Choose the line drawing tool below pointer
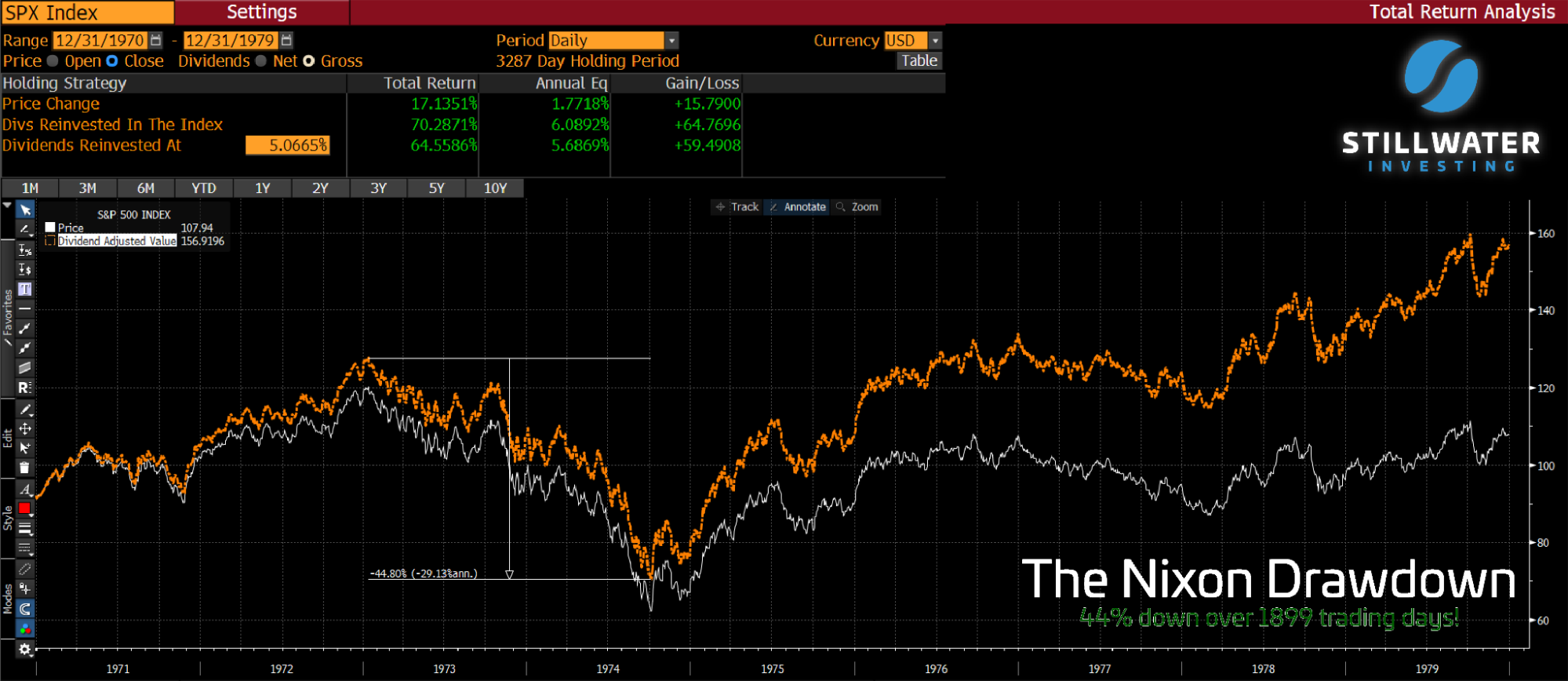 tap(25, 230)
